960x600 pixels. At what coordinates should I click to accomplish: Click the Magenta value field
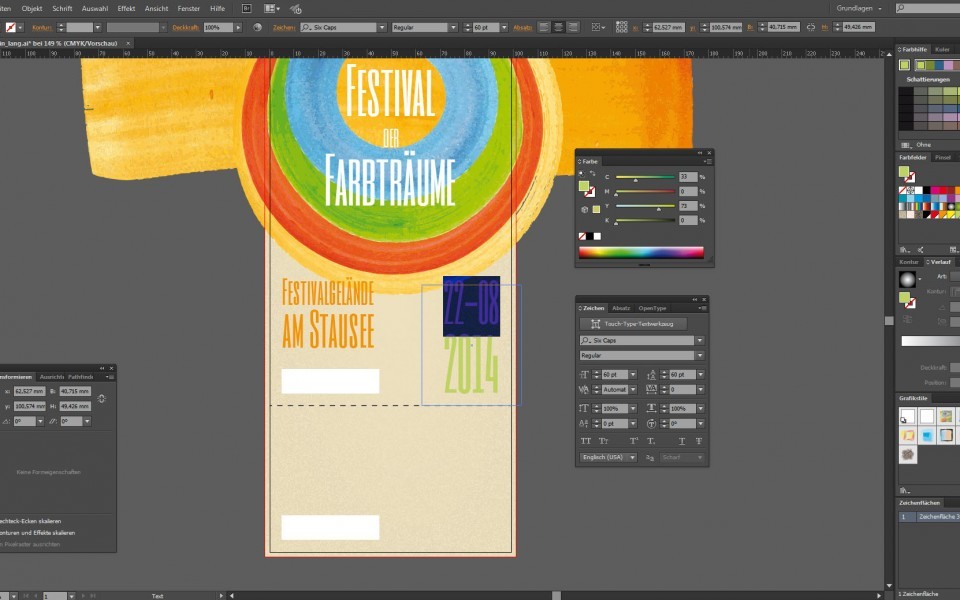tap(688, 192)
